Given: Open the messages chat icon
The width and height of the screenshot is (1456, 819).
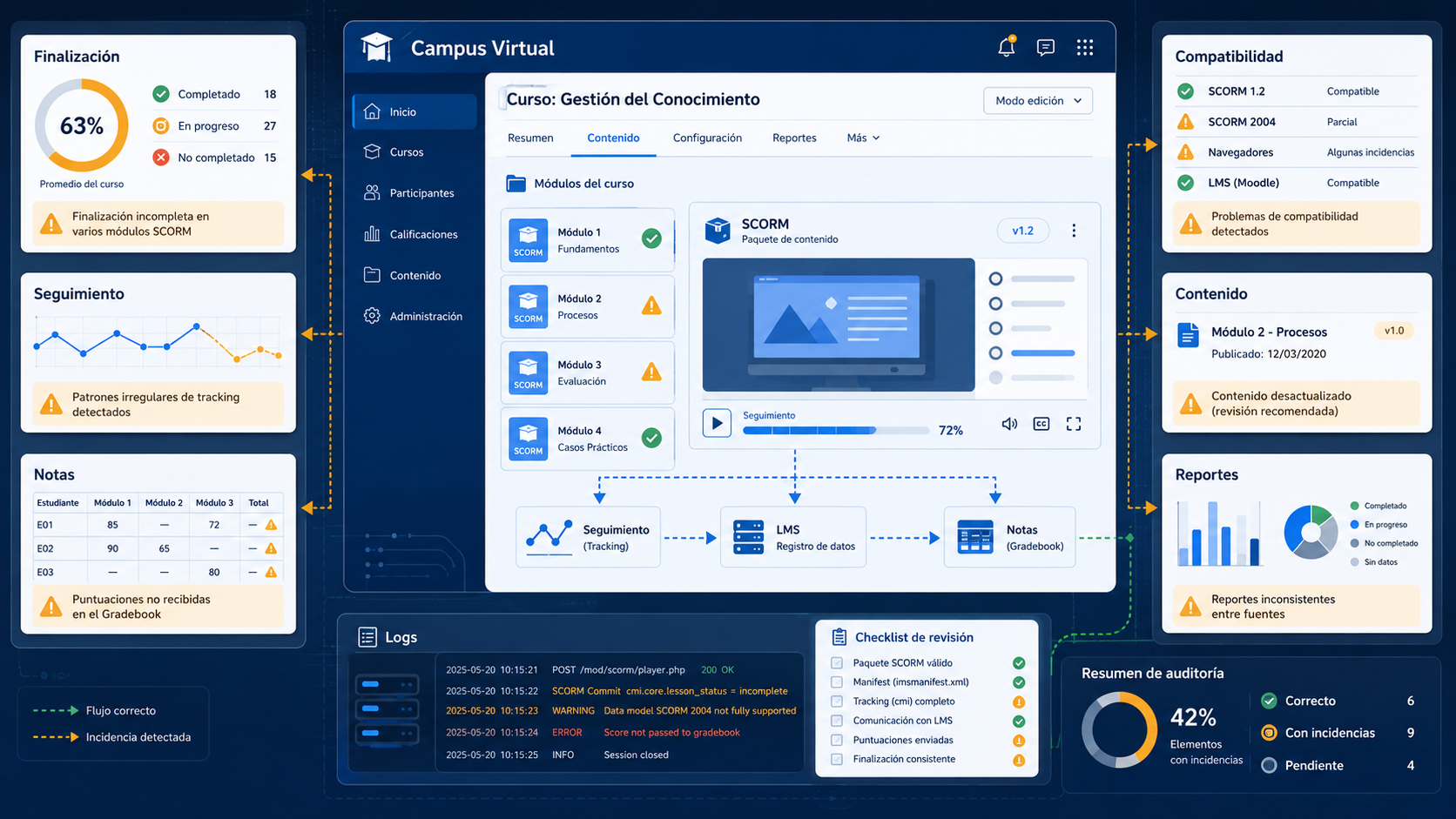Looking at the screenshot, I should tap(1046, 48).
